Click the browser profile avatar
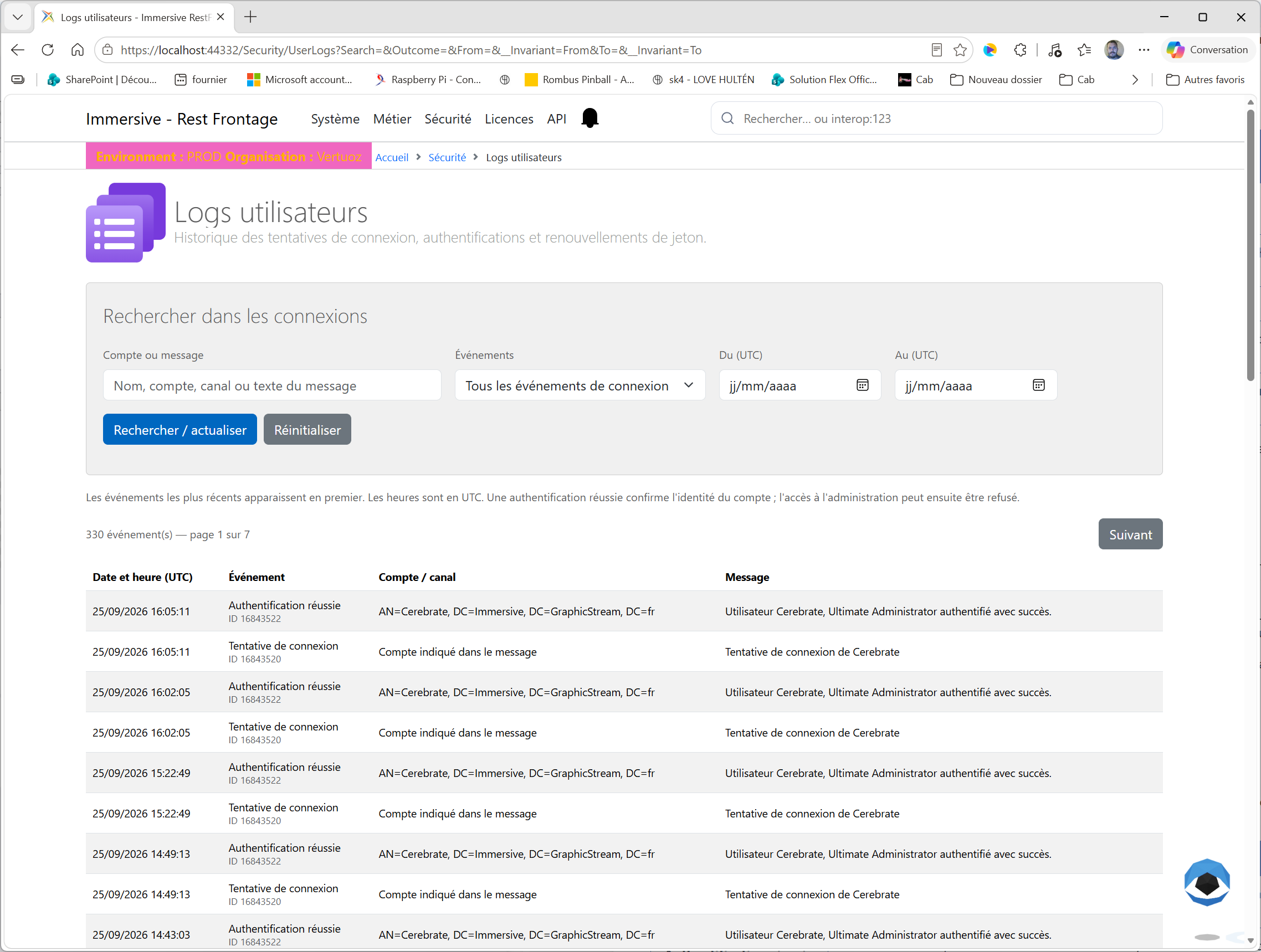 (1114, 50)
